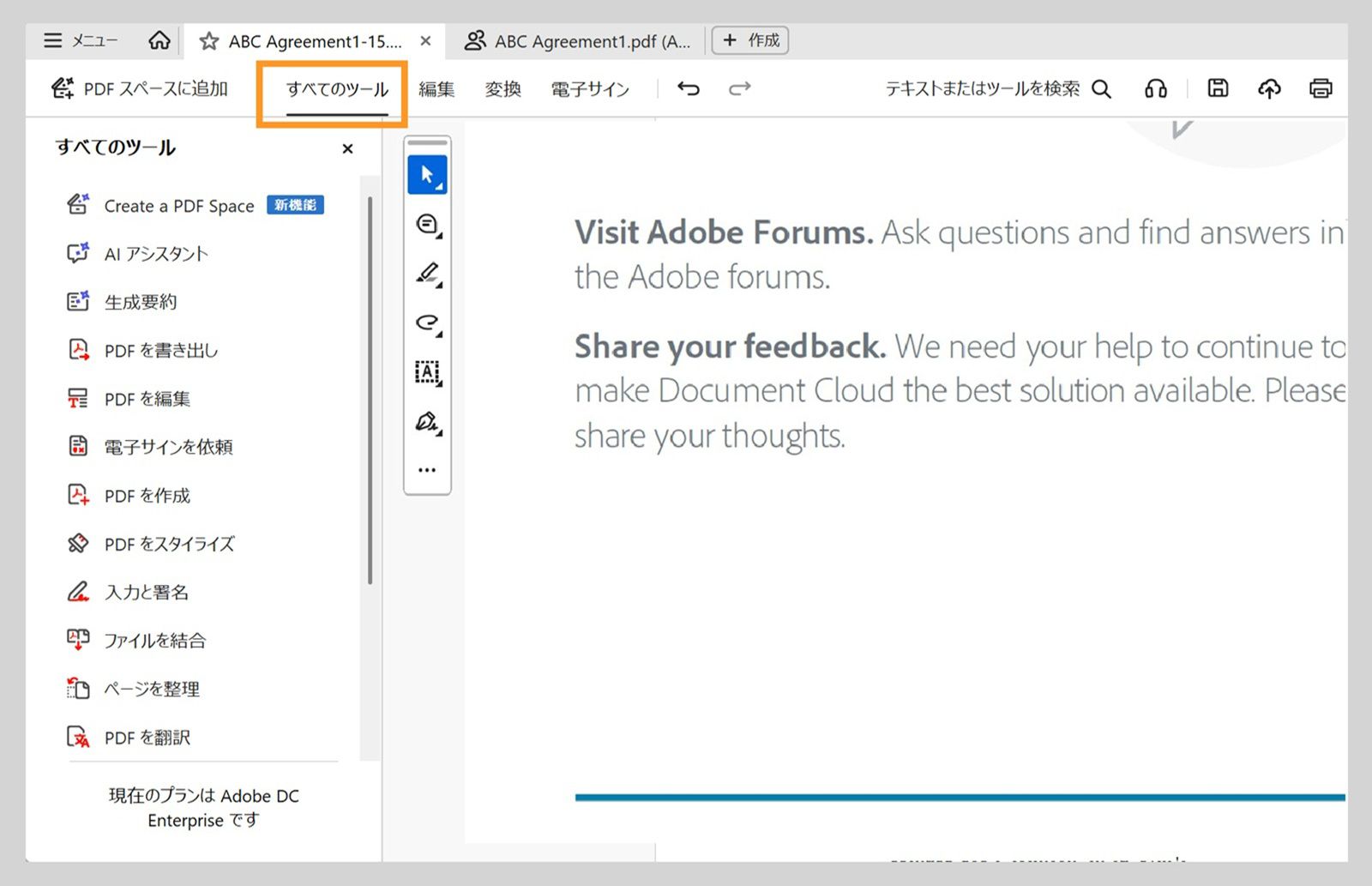The image size is (1372, 886).
Task: Select the add comment note tool
Action: click(x=427, y=223)
